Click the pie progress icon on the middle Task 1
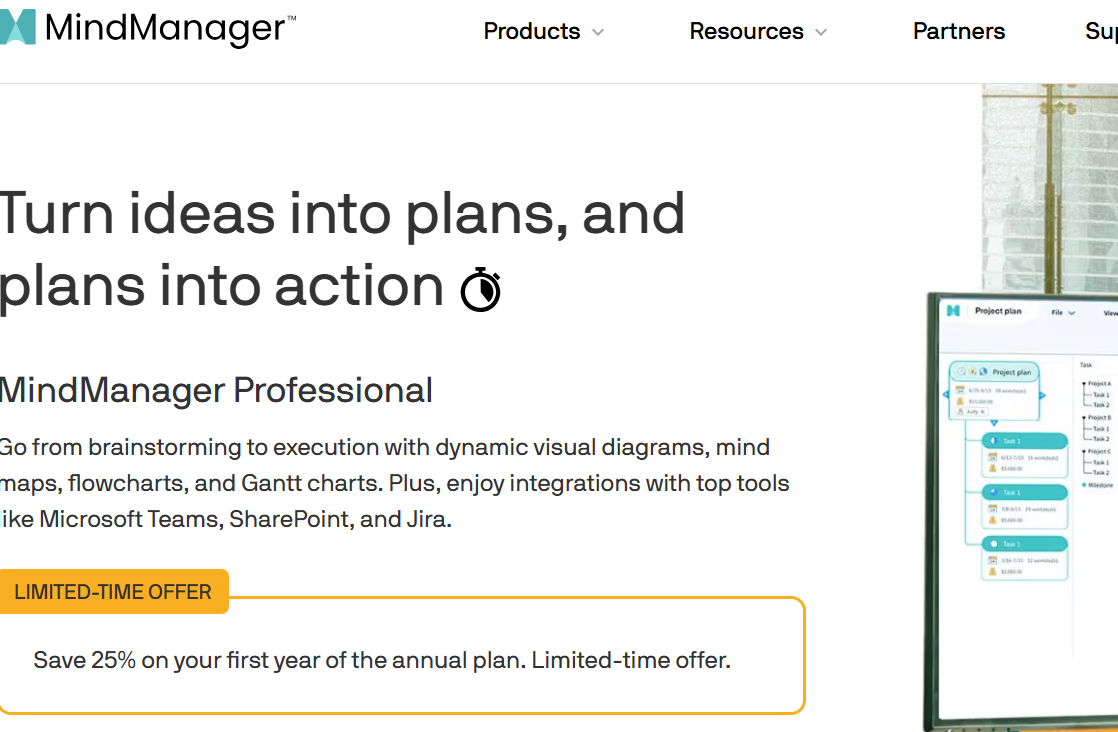The image size is (1118, 732). click(994, 492)
